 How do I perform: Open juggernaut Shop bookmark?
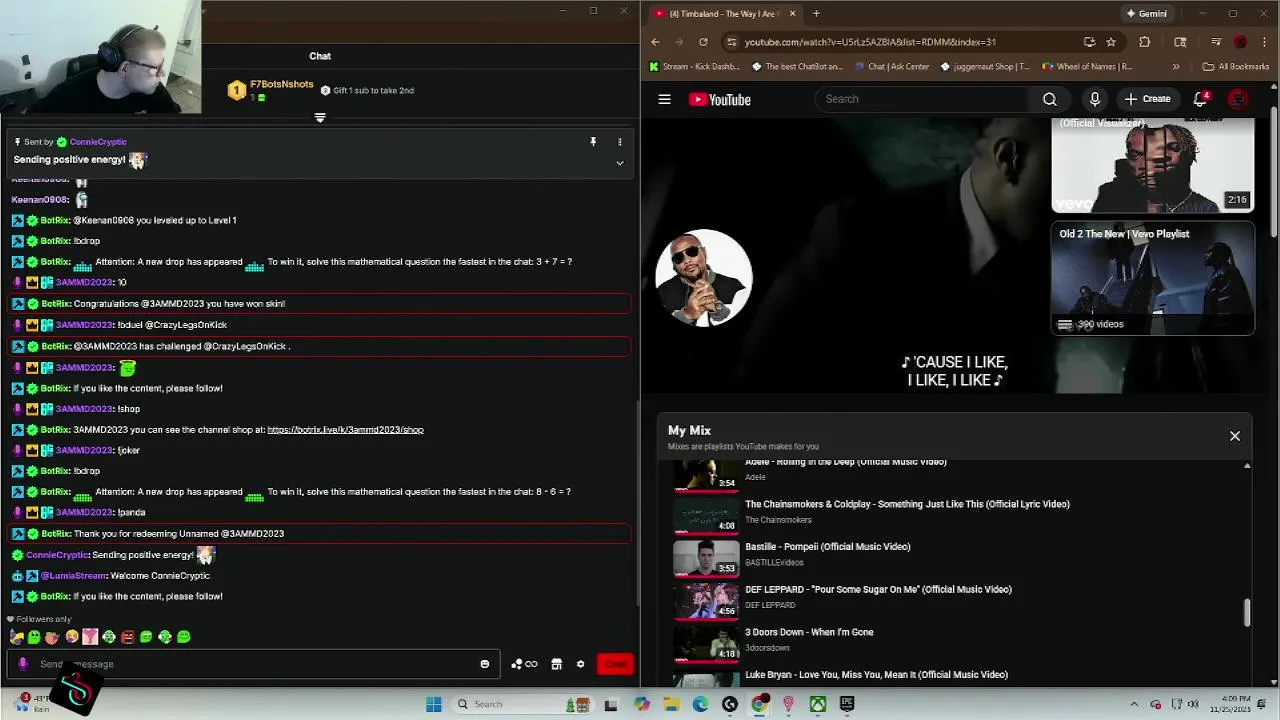pos(985,67)
